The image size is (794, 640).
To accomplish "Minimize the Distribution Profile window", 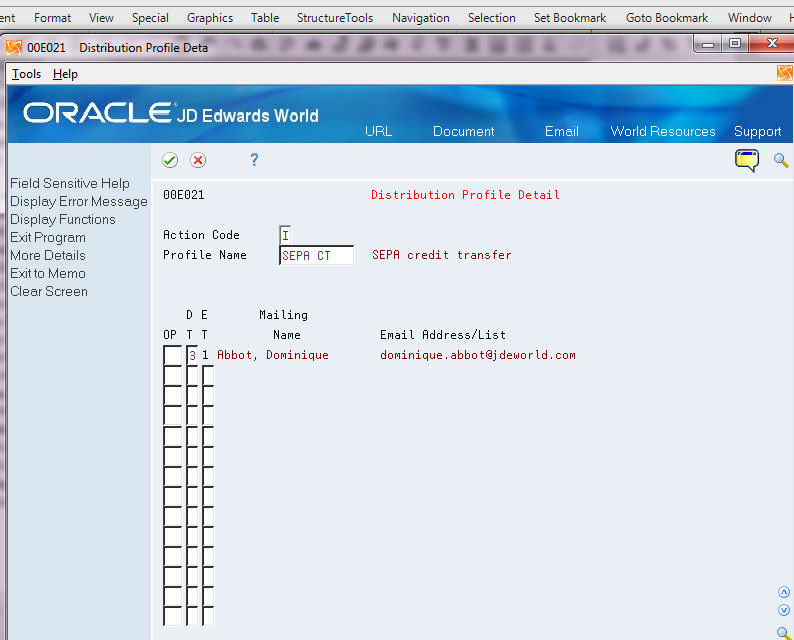I will [x=708, y=45].
